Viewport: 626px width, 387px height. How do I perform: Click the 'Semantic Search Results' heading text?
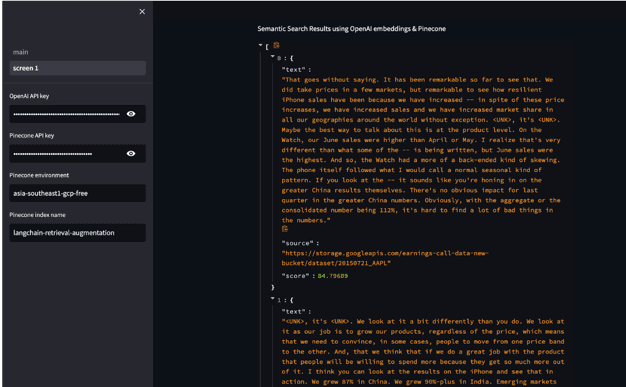pyautogui.click(x=351, y=29)
